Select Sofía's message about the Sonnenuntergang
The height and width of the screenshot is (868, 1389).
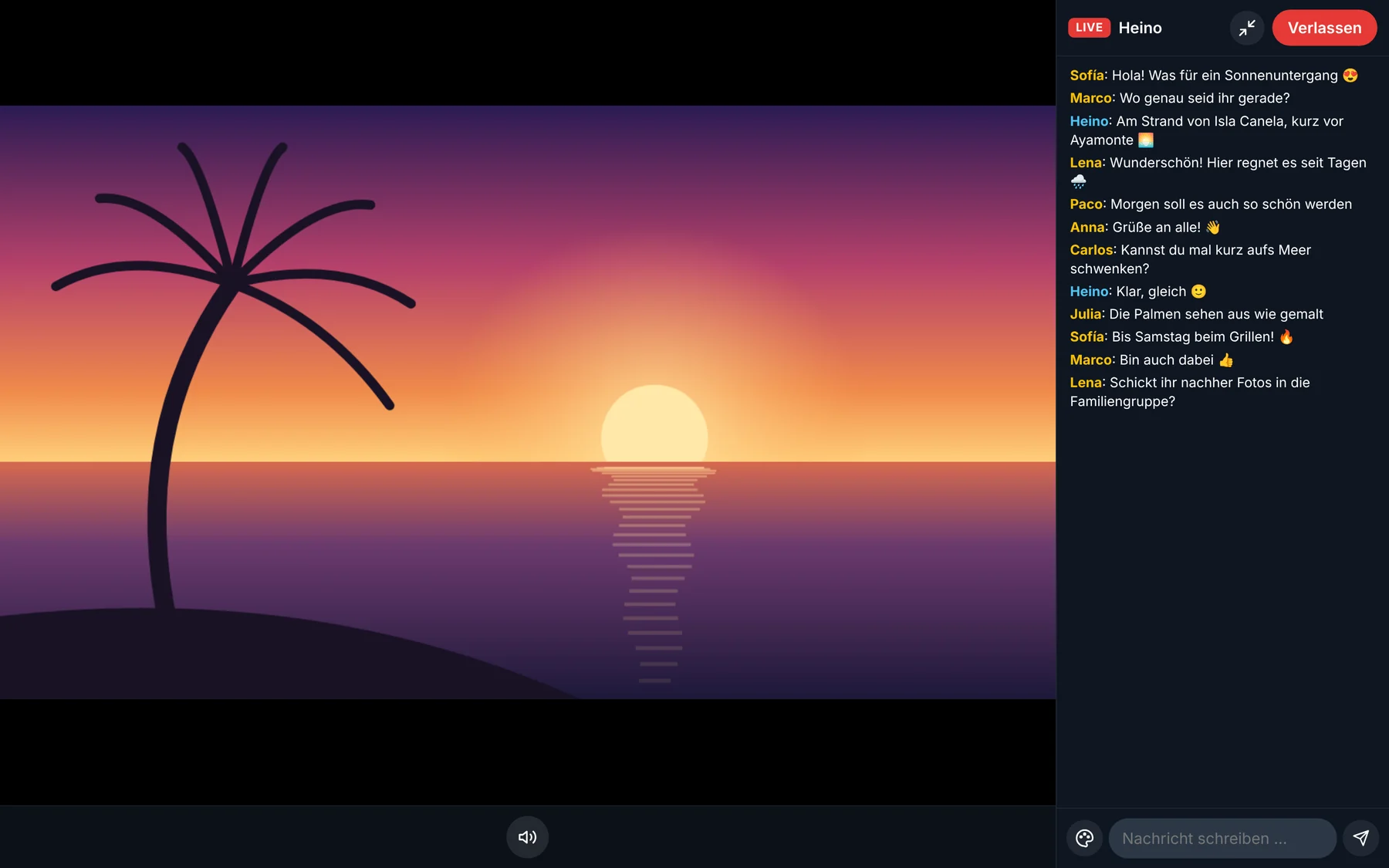pyautogui.click(x=1214, y=76)
